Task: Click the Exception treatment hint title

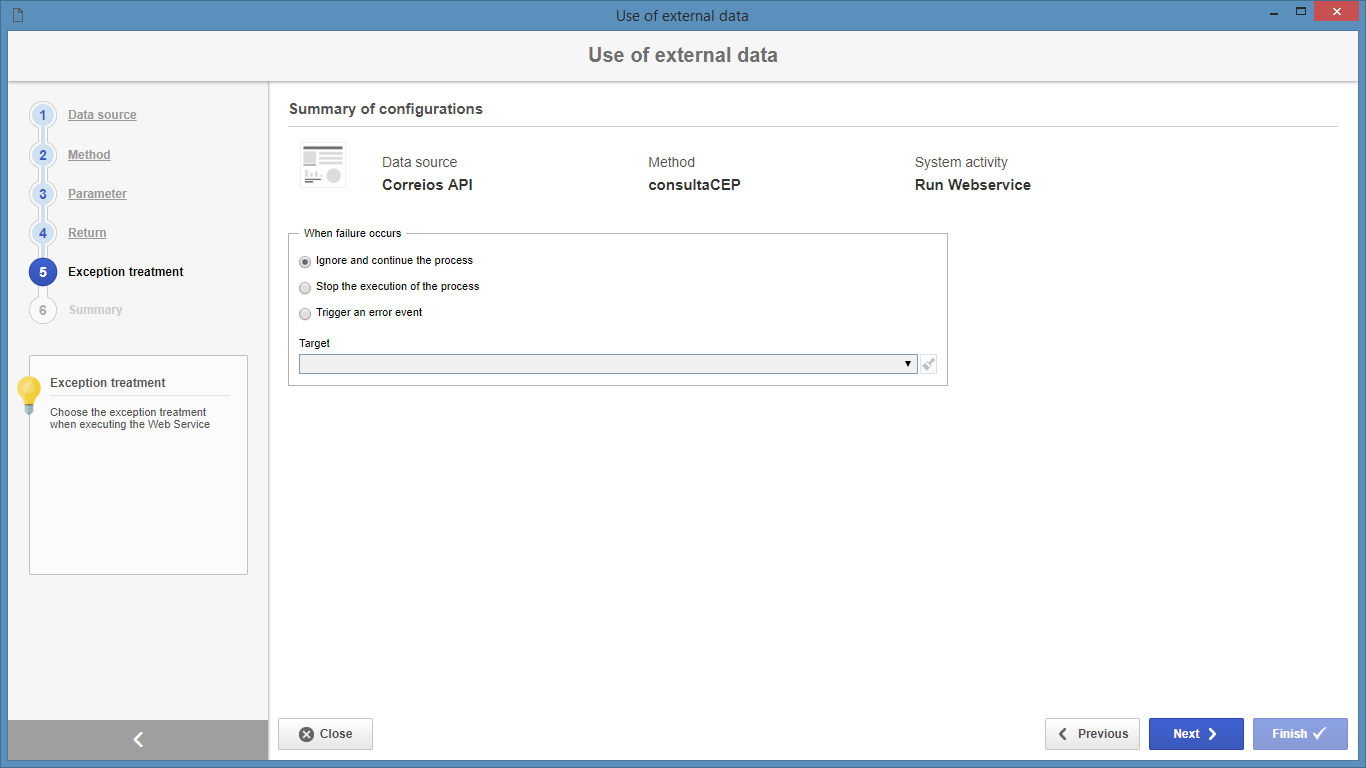Action: click(x=108, y=383)
